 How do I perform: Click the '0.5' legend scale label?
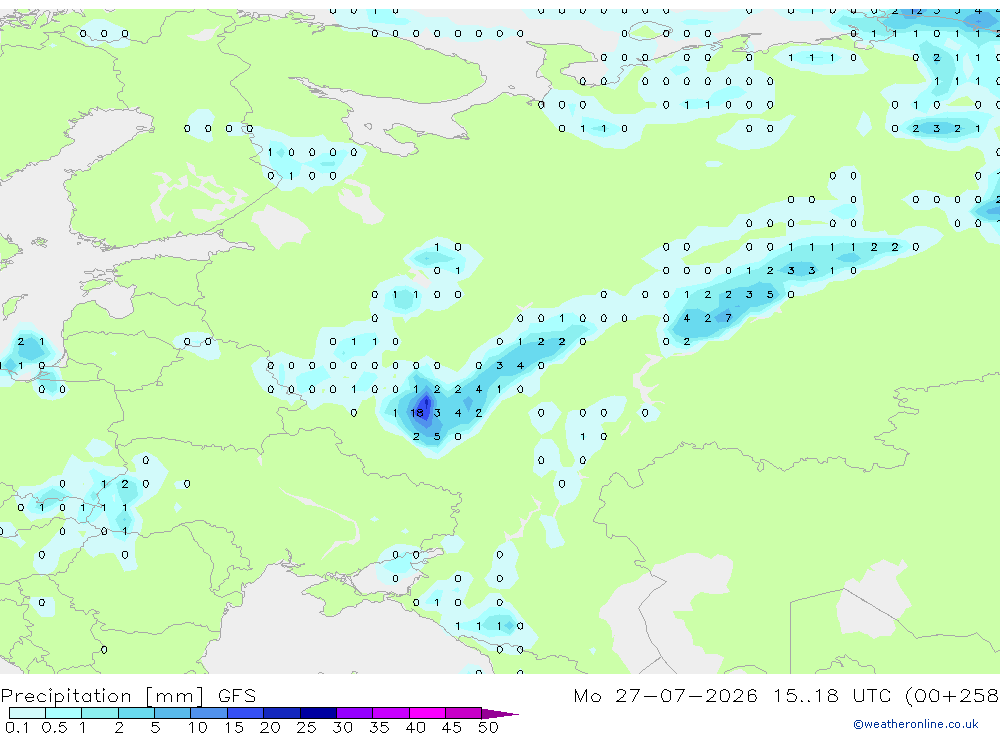55,727
